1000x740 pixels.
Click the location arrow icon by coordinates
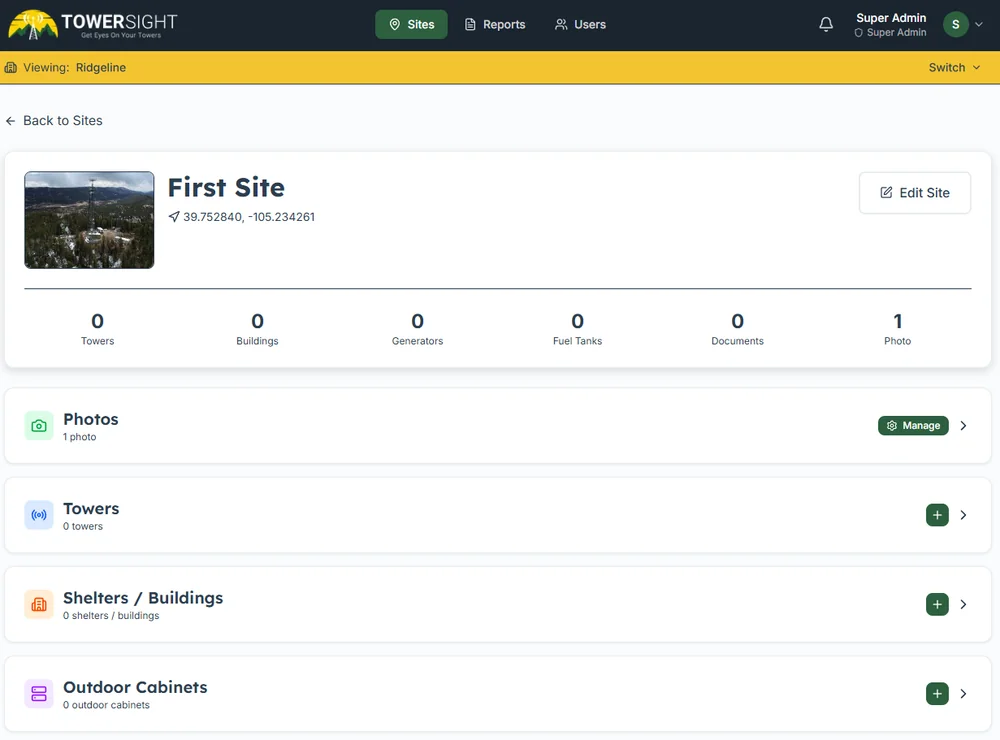(173, 217)
